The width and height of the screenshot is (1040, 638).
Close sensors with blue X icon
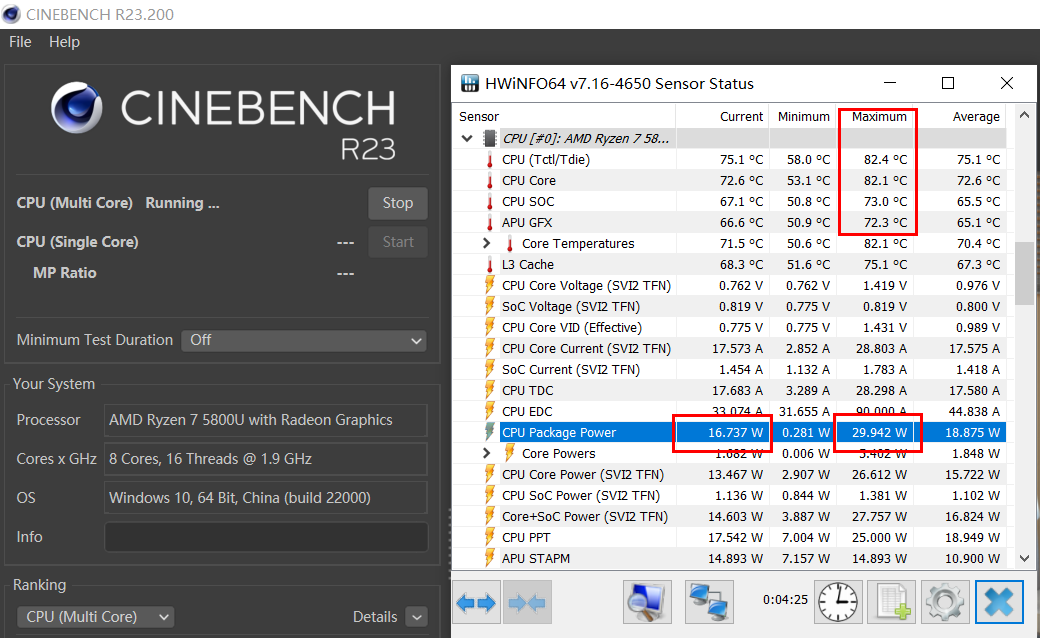[999, 602]
